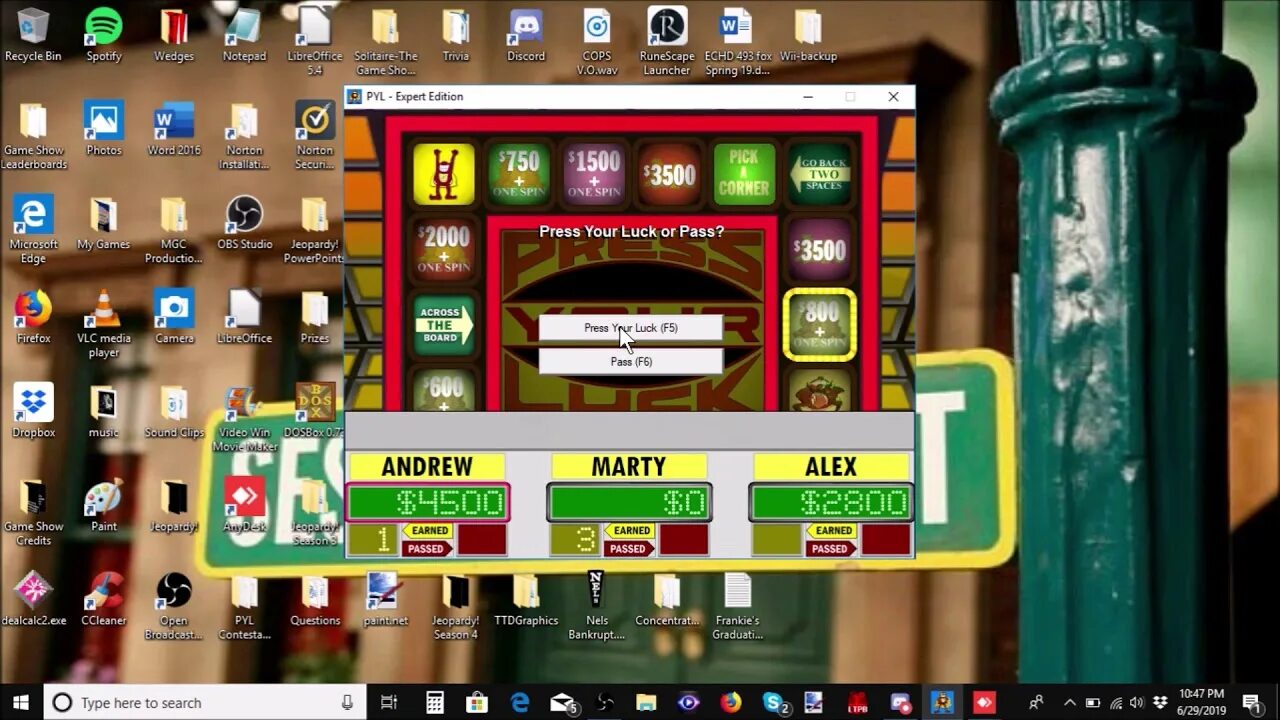Open the Discord desktop shortcut
This screenshot has height=720, width=1280.
(x=526, y=35)
